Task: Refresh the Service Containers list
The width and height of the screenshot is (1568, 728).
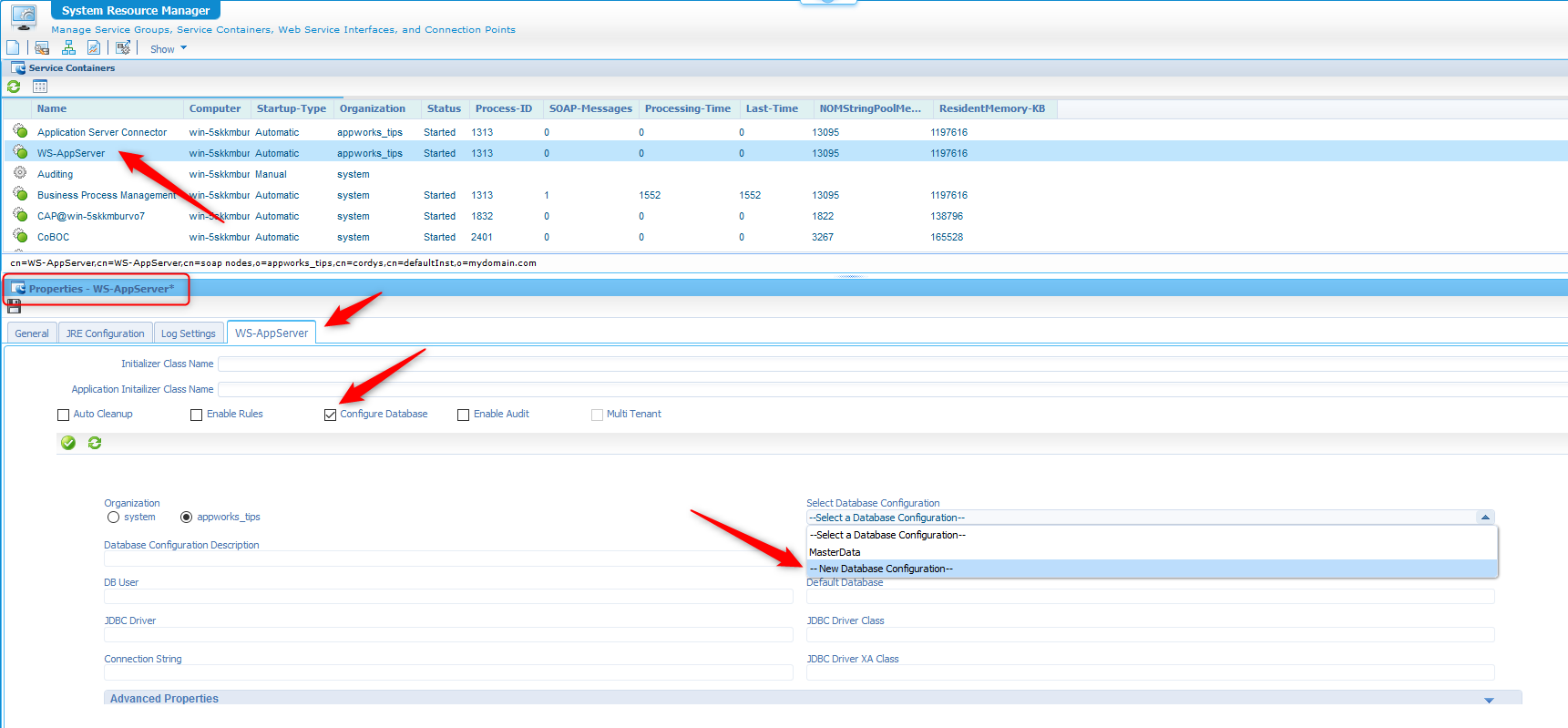Action: pos(14,87)
